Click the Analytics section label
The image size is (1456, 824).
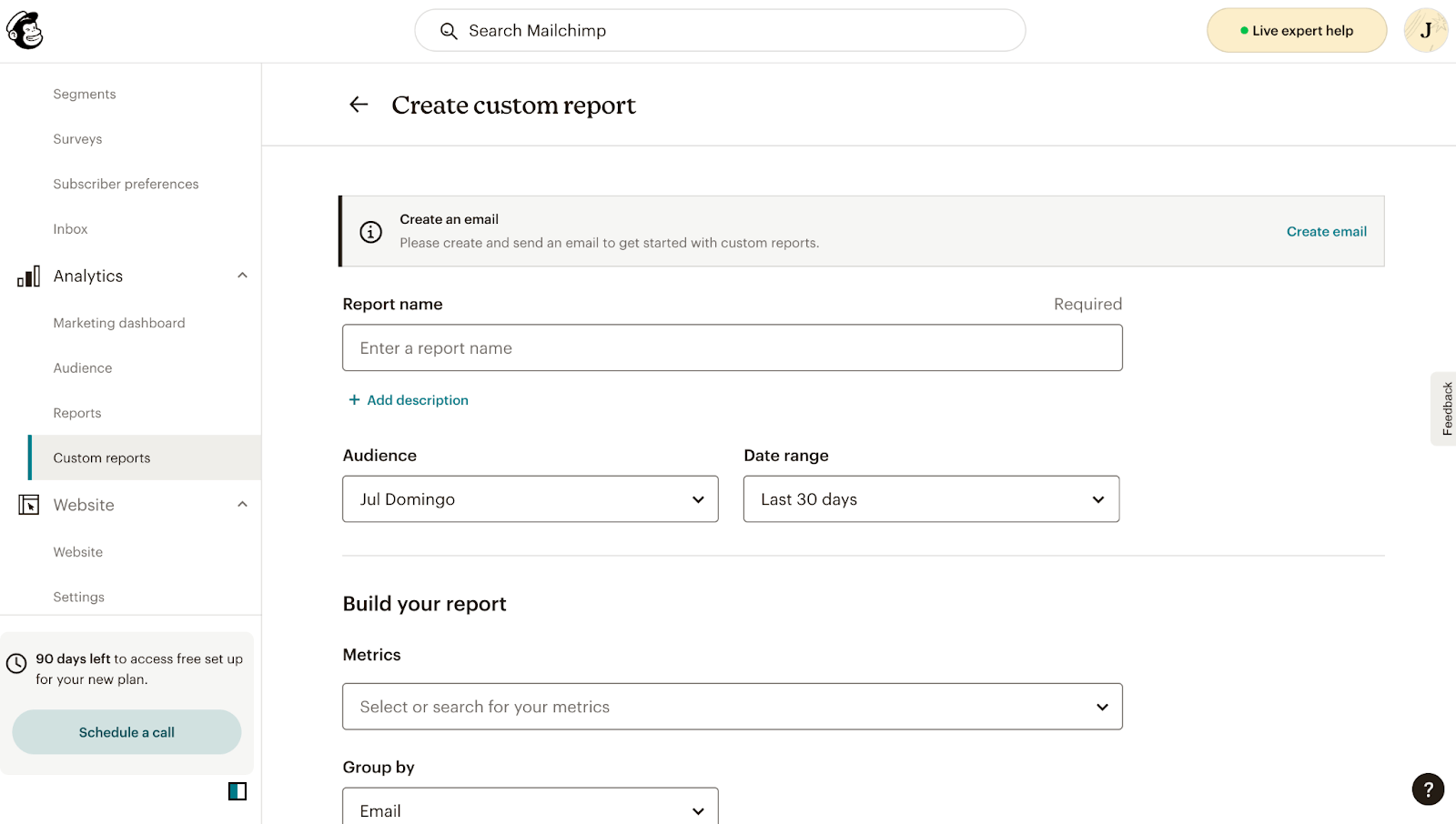click(88, 276)
